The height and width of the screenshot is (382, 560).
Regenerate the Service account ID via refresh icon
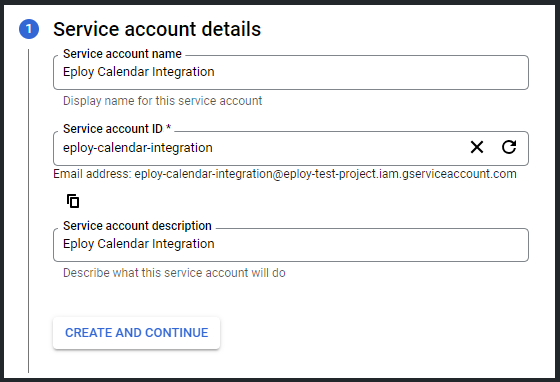point(509,147)
